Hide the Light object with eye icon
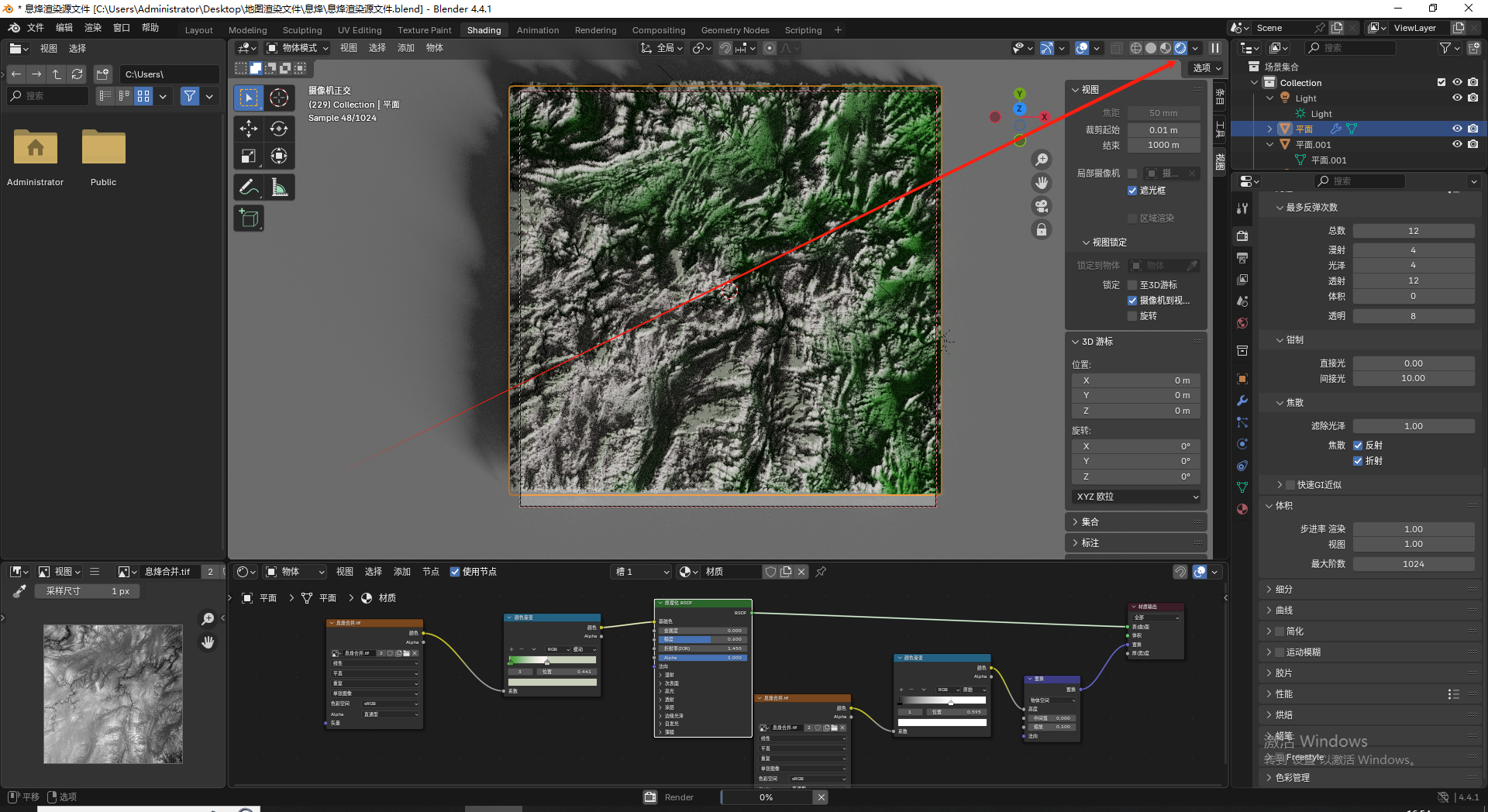This screenshot has height=812, width=1488. click(x=1457, y=98)
